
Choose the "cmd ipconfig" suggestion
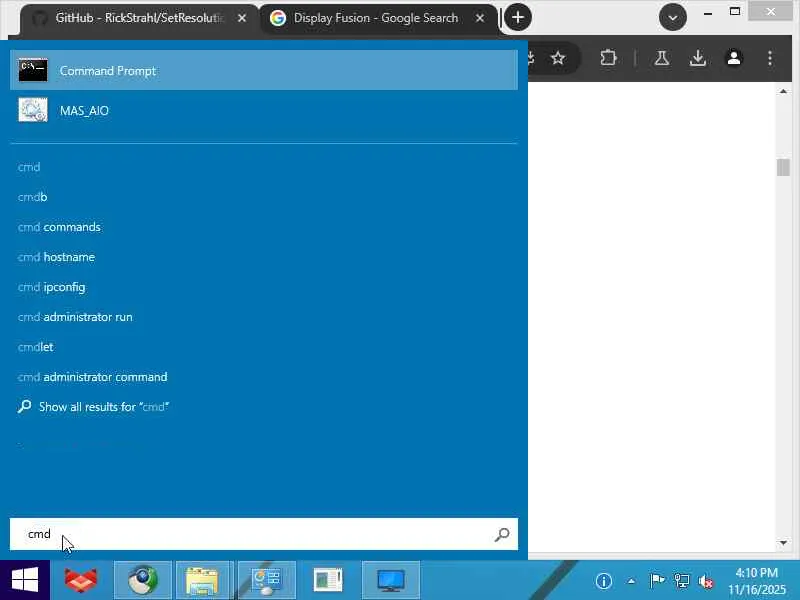(52, 287)
